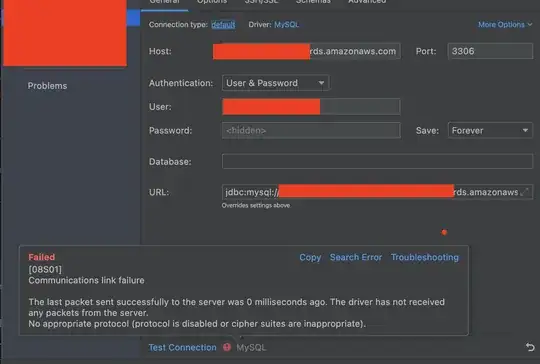Click the empty Database field
Screen dimensions: 540x364
click(x=377, y=162)
